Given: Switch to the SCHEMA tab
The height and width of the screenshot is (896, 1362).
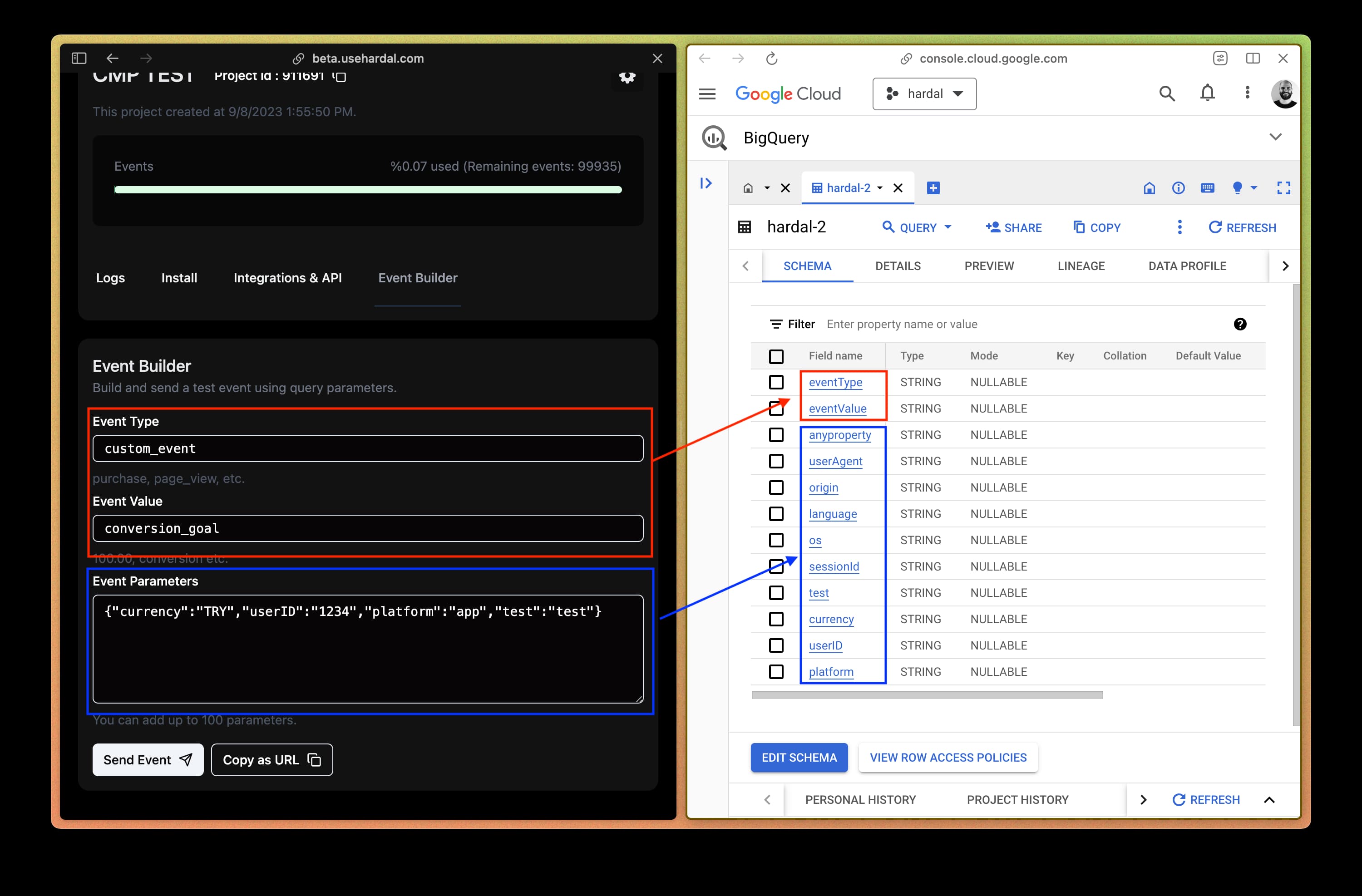Looking at the screenshot, I should tap(807, 266).
